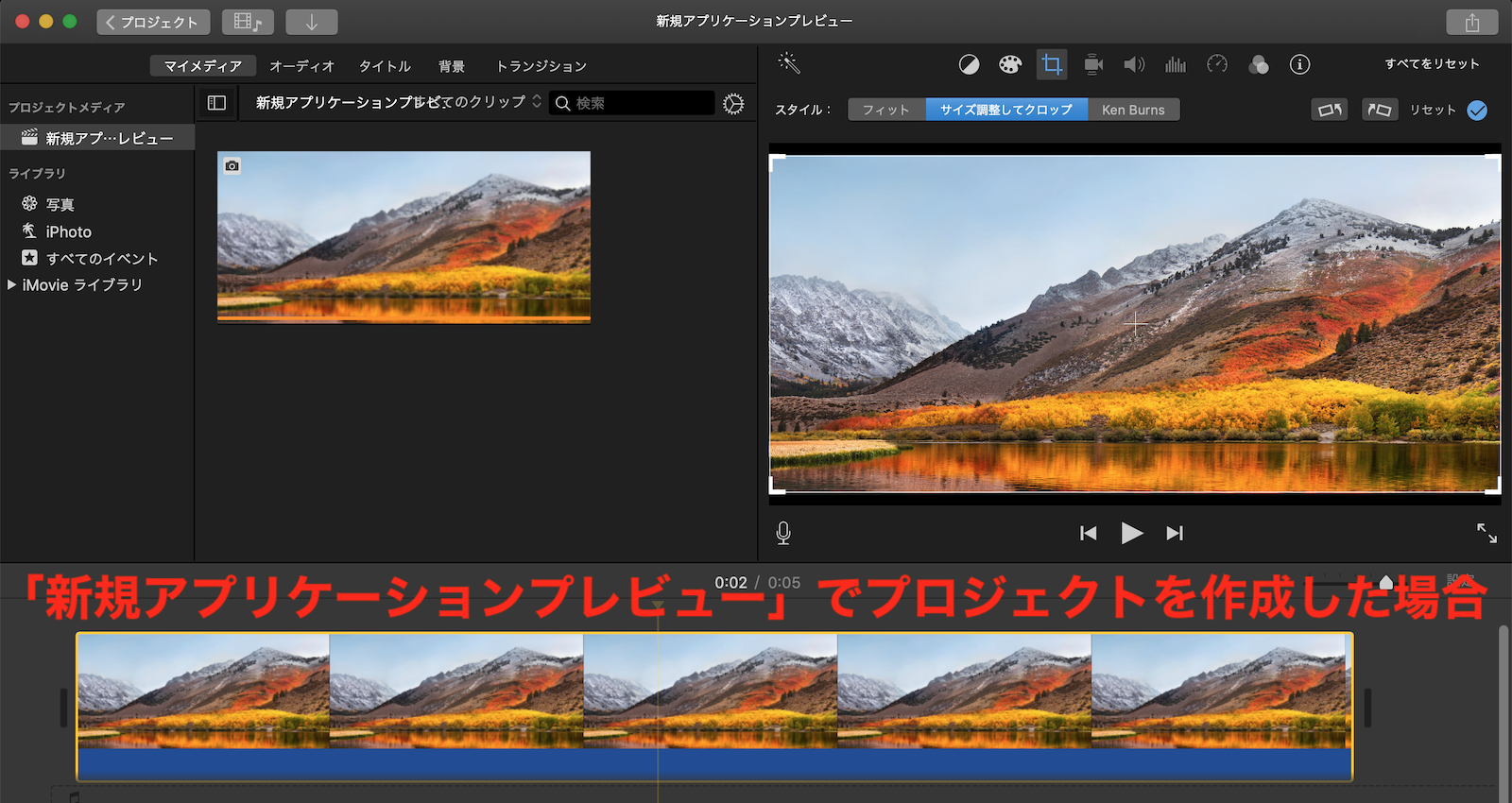Open the speed adjustment tool
This screenshot has height=803, width=1512.
click(x=1217, y=64)
